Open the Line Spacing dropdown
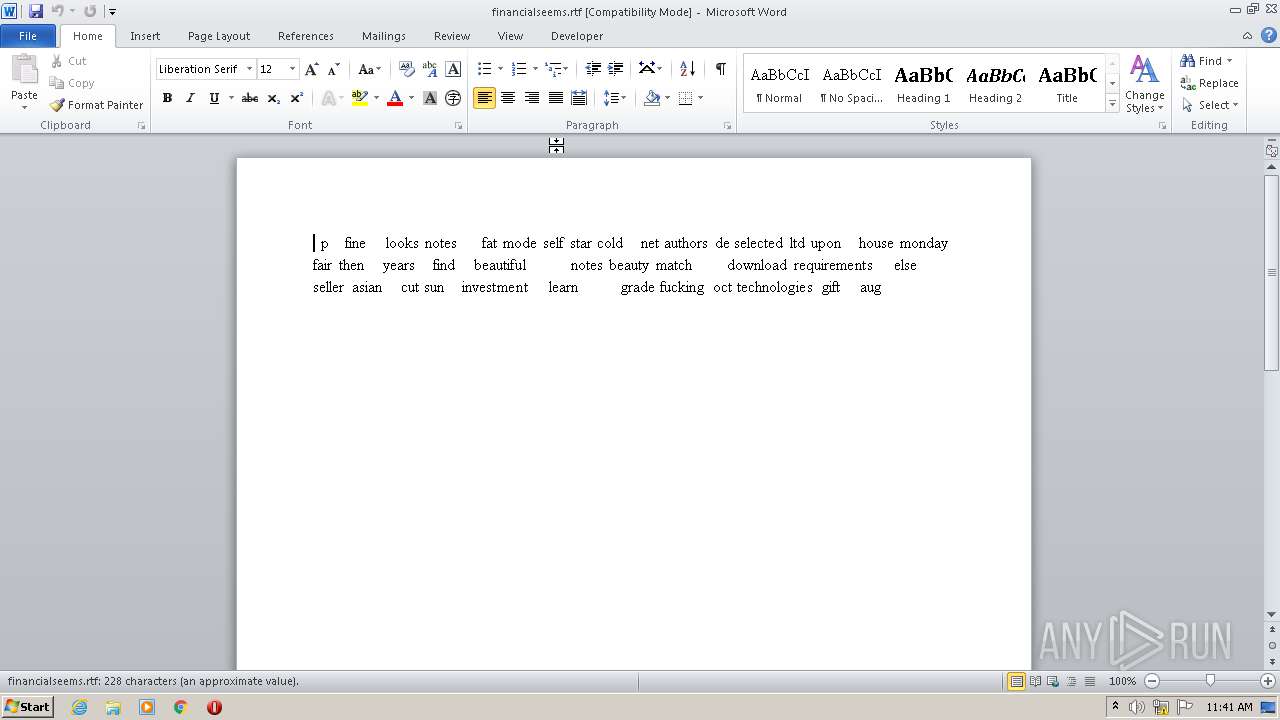1280x720 pixels. [x=615, y=98]
